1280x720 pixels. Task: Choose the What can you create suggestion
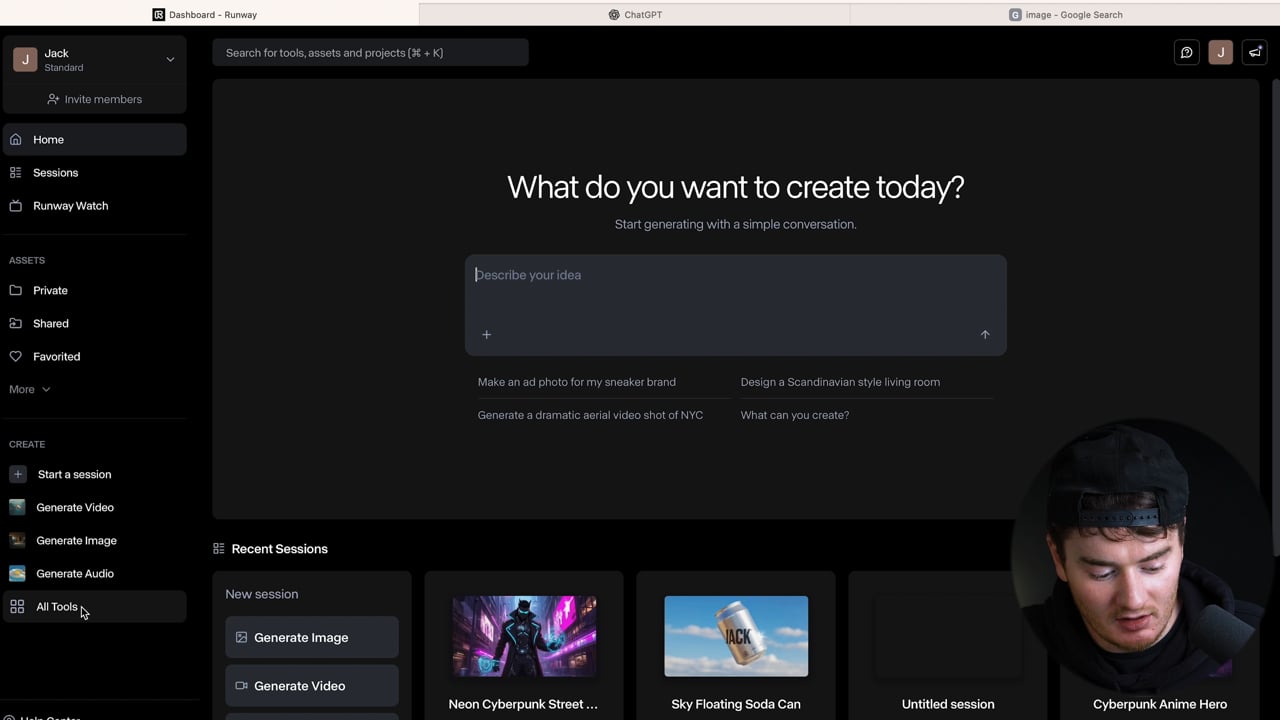pos(795,415)
